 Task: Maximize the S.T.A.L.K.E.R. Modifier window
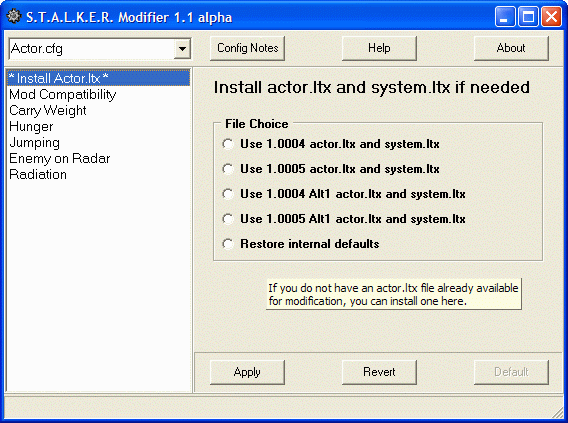[x=528, y=17]
